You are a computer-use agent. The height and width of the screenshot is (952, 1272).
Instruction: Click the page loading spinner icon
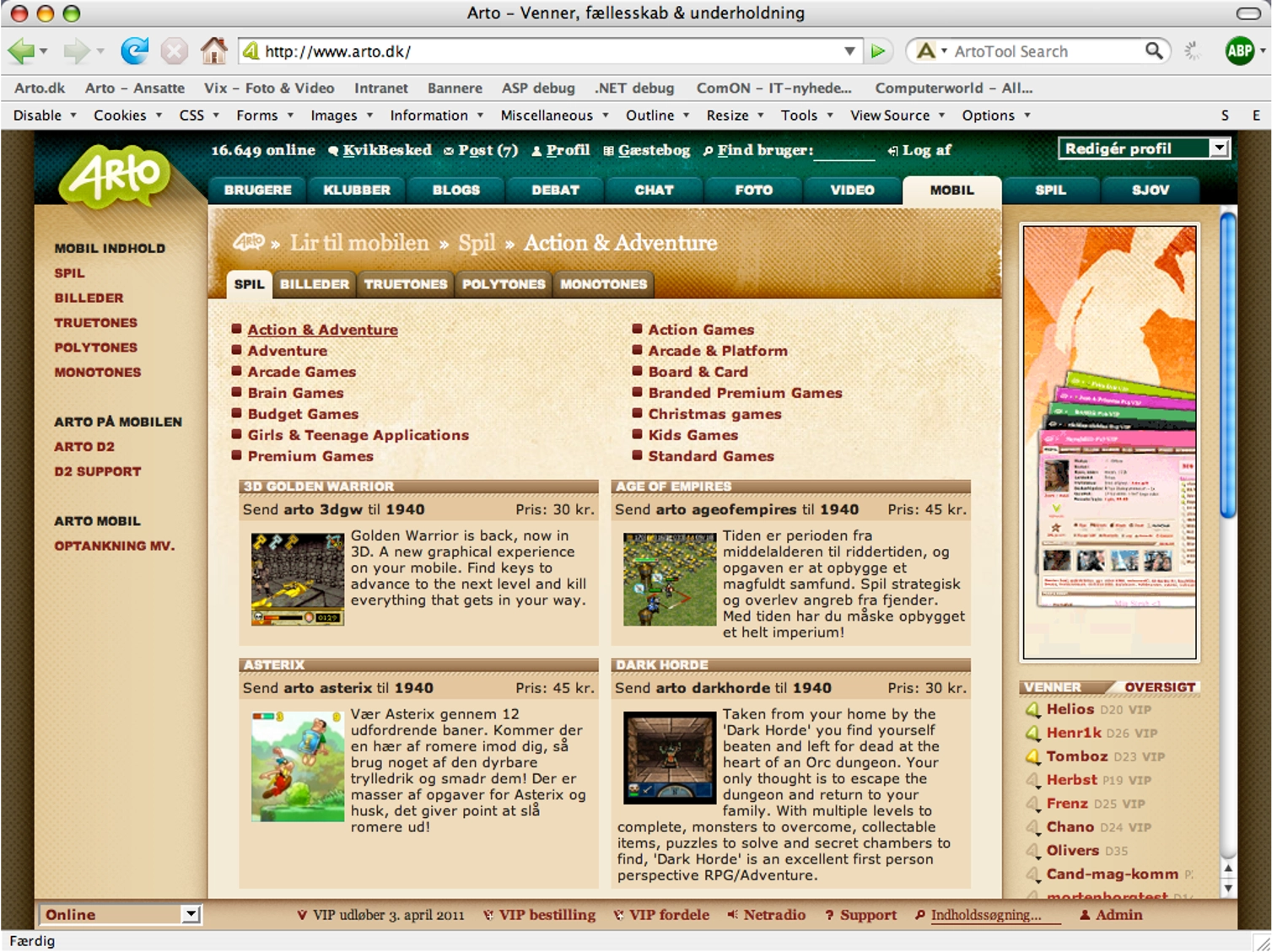tap(1192, 51)
